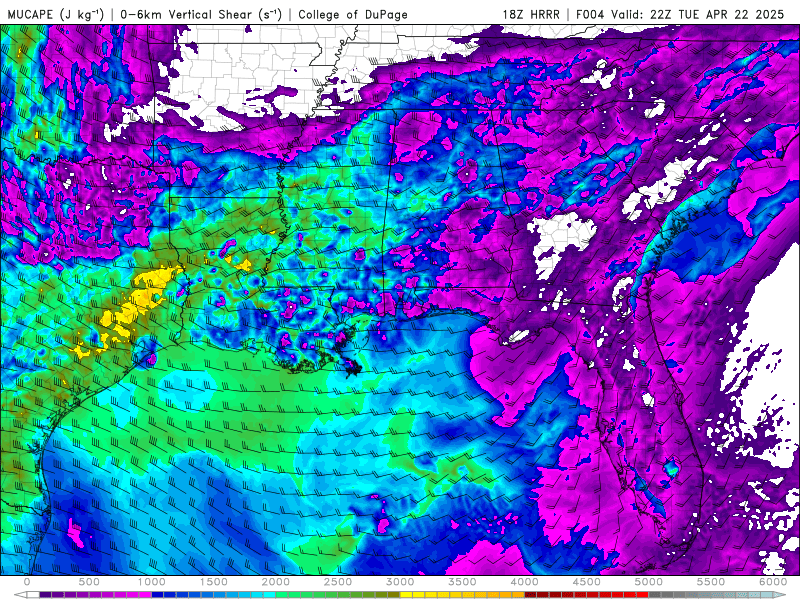Click the first dark red swatch below the 4000 label

point(531,594)
